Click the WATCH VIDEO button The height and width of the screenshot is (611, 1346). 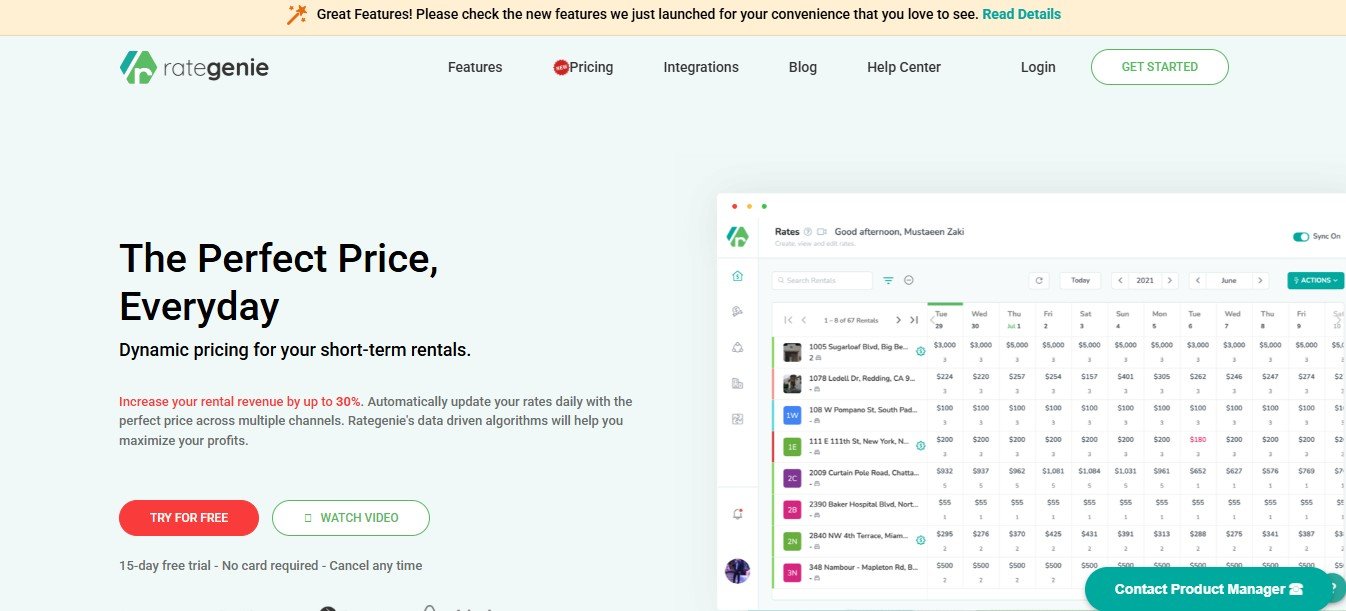[351, 518]
